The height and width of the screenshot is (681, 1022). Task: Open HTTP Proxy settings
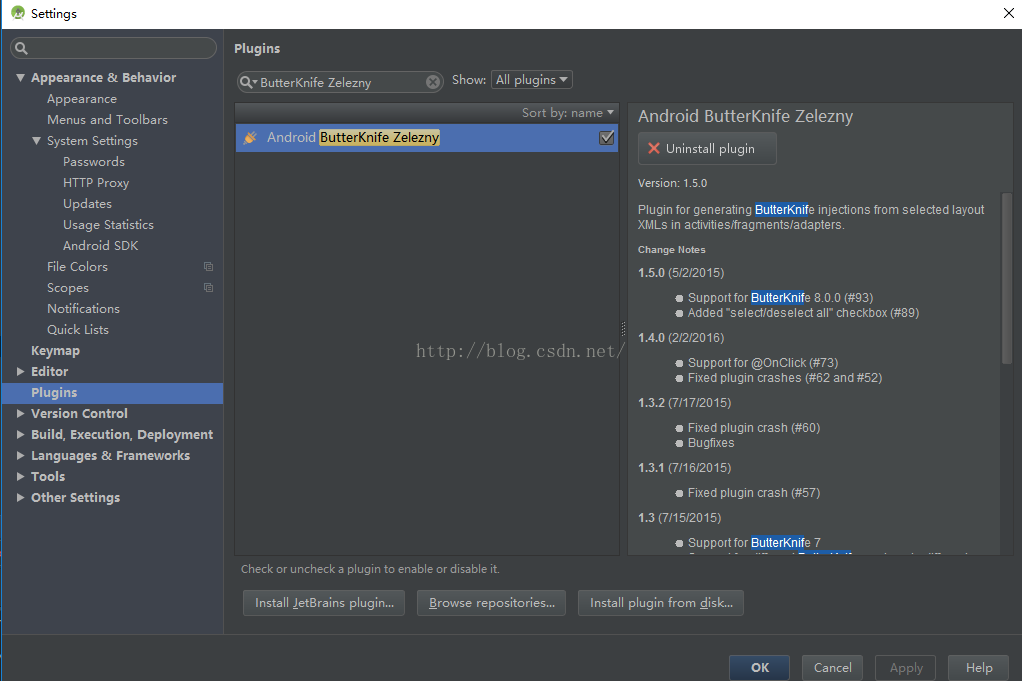(x=96, y=182)
